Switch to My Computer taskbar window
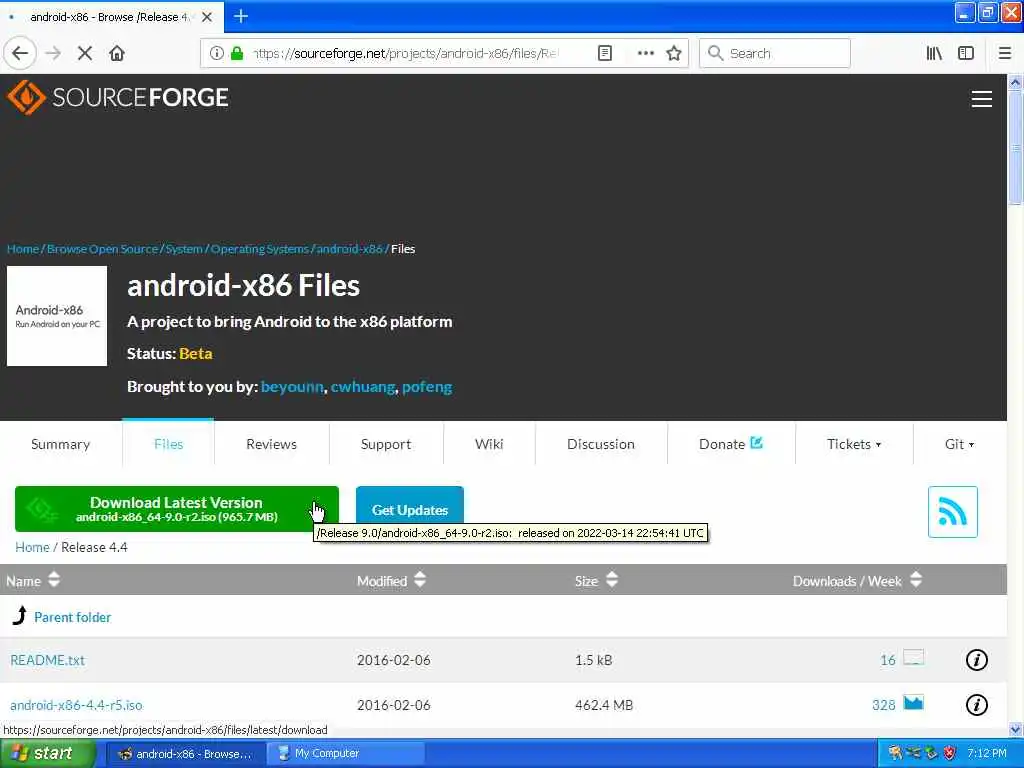The image size is (1024, 768). 346,753
